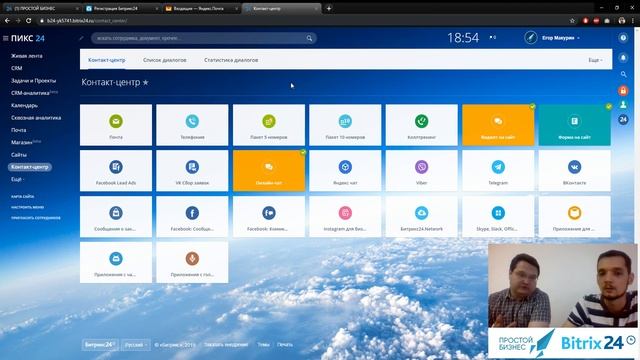
Task: Open the Приложения с гол... microphone tile
Action: (x=192, y=262)
